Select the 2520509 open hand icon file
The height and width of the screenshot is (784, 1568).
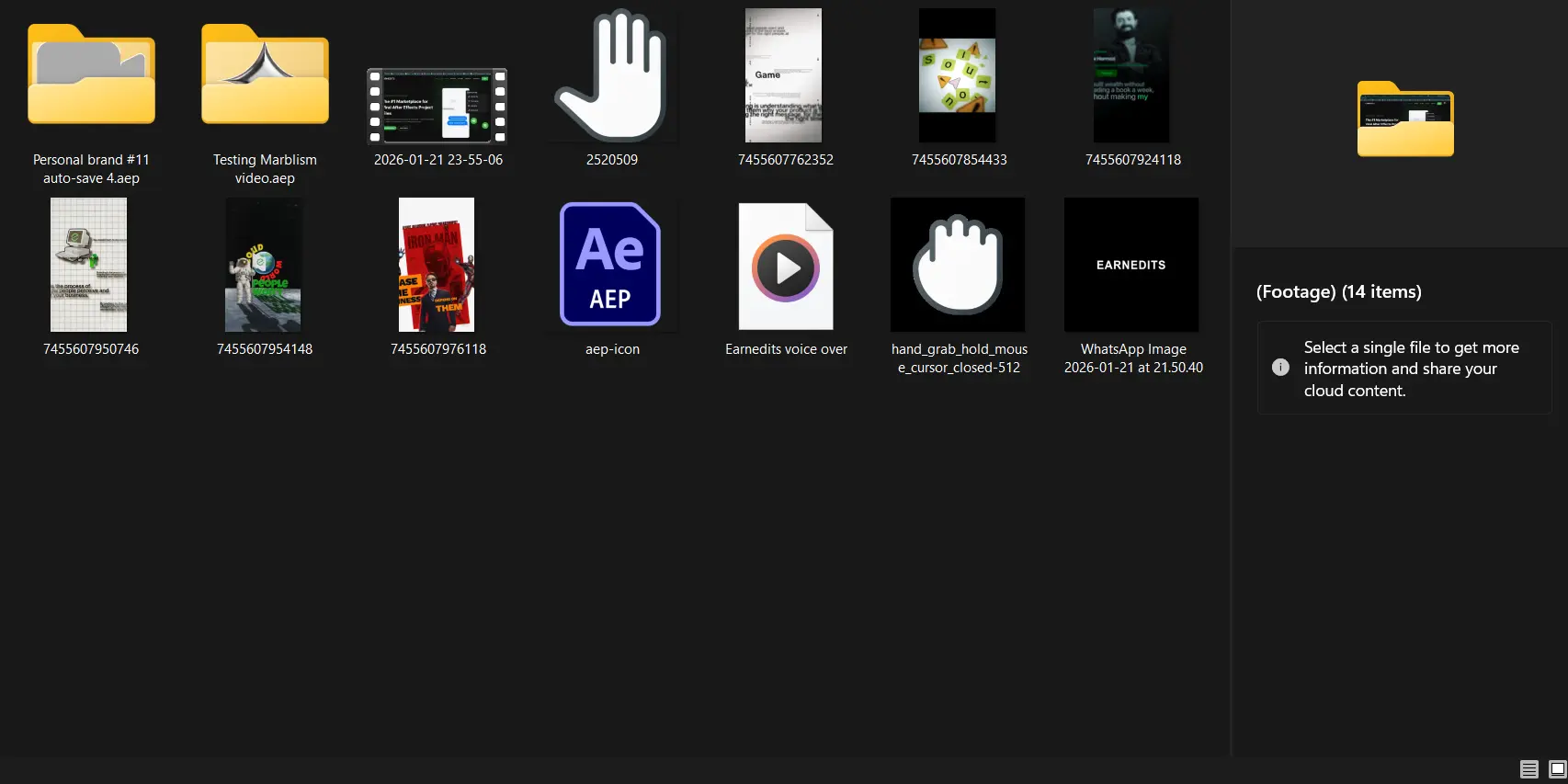tap(611, 77)
